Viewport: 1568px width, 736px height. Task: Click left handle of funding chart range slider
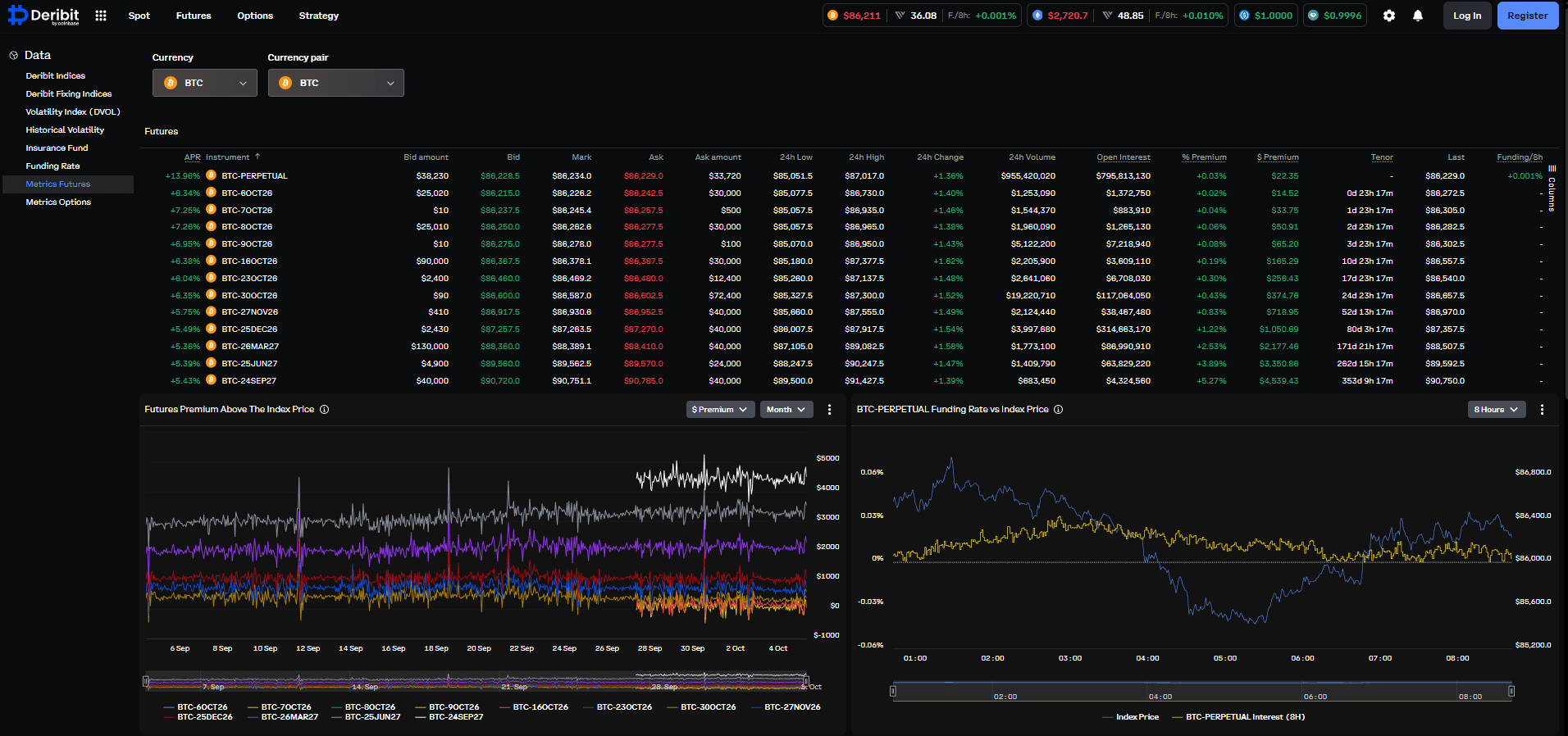[893, 691]
